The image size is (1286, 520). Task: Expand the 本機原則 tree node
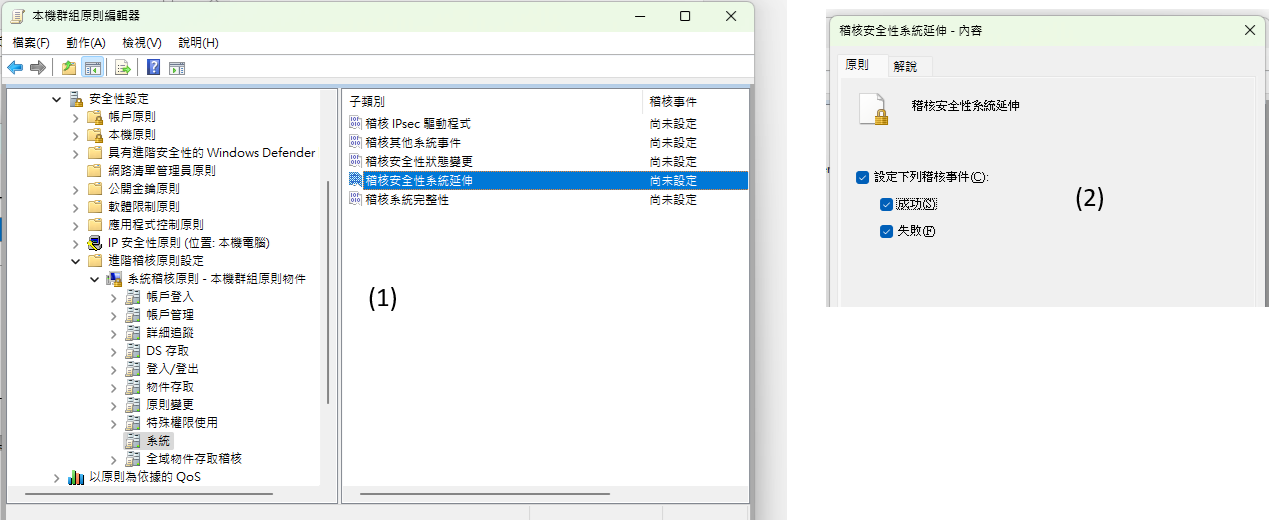click(75, 134)
